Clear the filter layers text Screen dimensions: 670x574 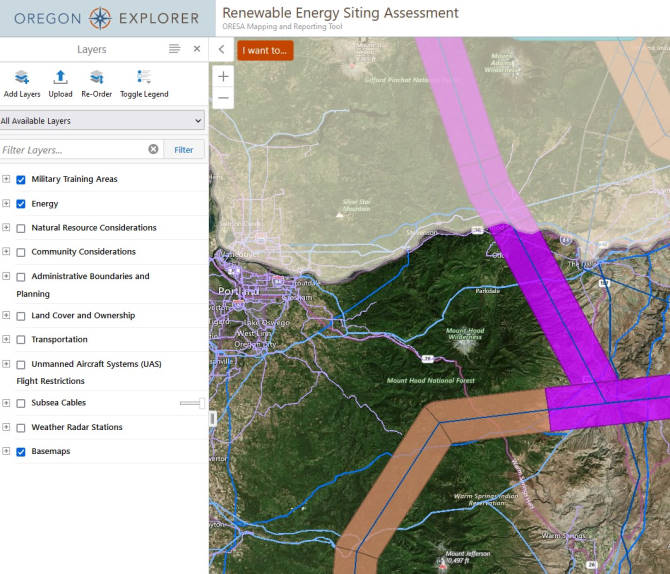point(153,149)
